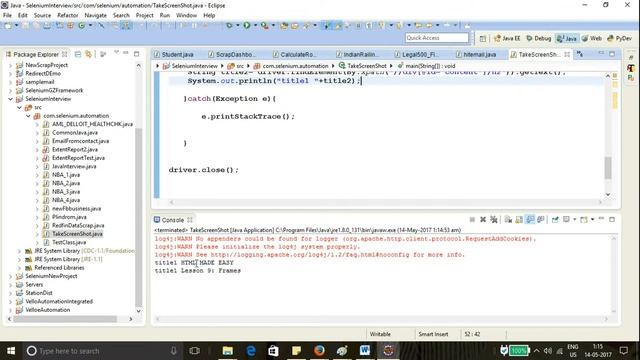Click the Remove Launch X icon in Console
This screenshot has width=640, height=360.
483,220
